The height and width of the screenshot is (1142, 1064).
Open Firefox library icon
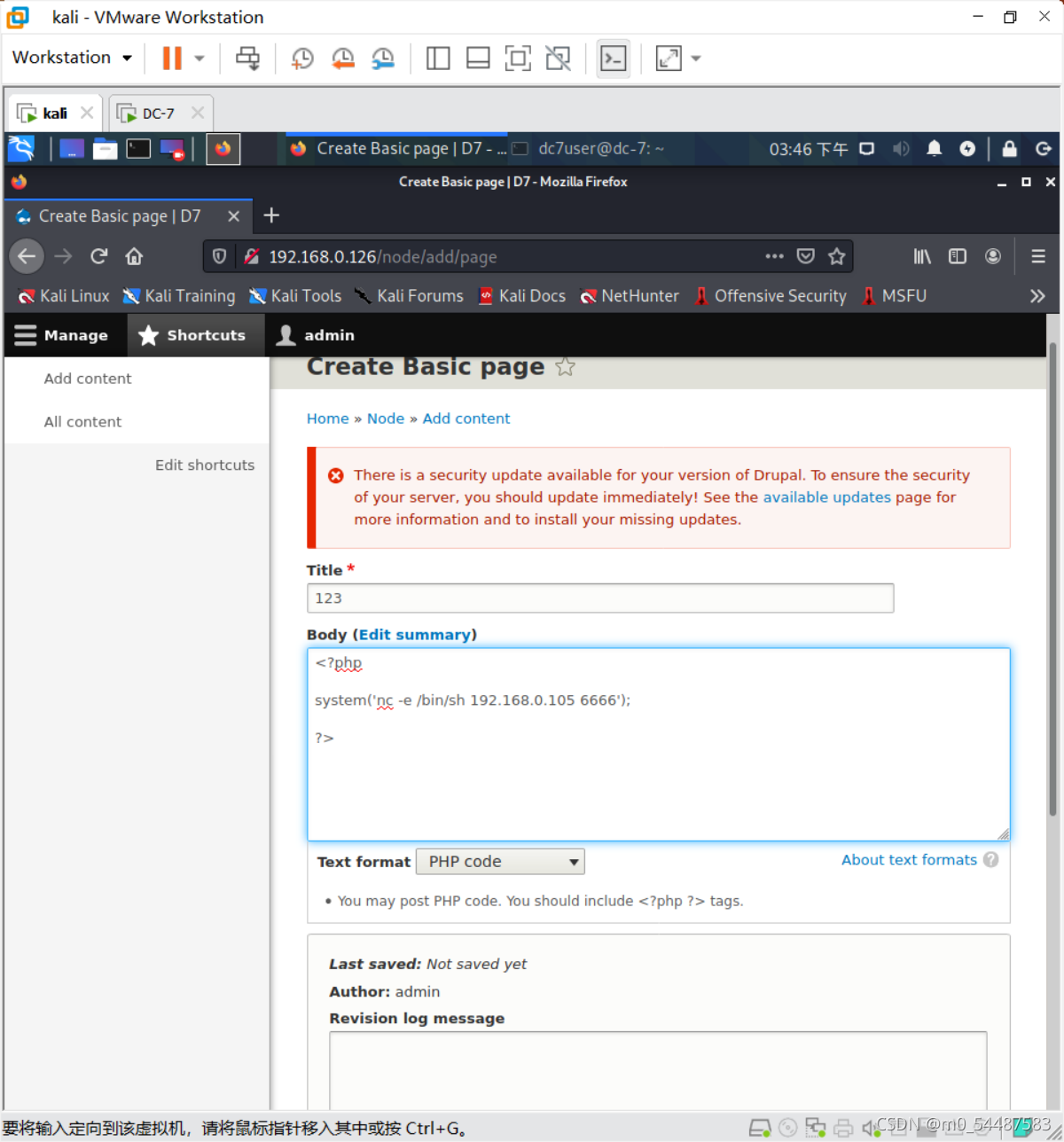922,256
